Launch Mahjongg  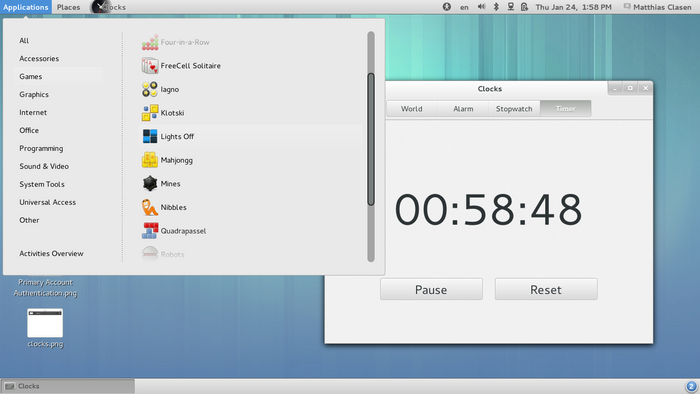pos(167,160)
